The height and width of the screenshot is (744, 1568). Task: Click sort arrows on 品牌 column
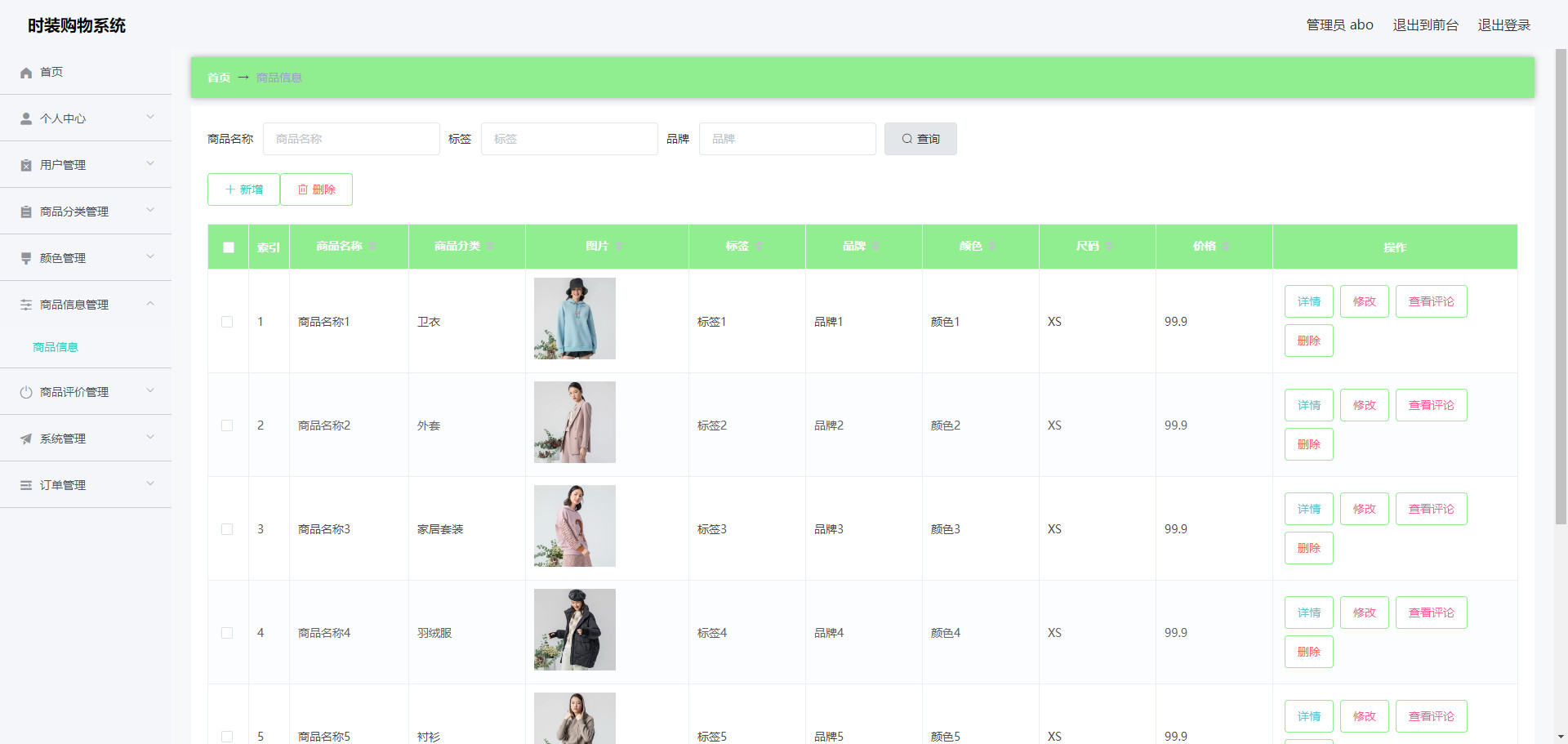point(875,247)
